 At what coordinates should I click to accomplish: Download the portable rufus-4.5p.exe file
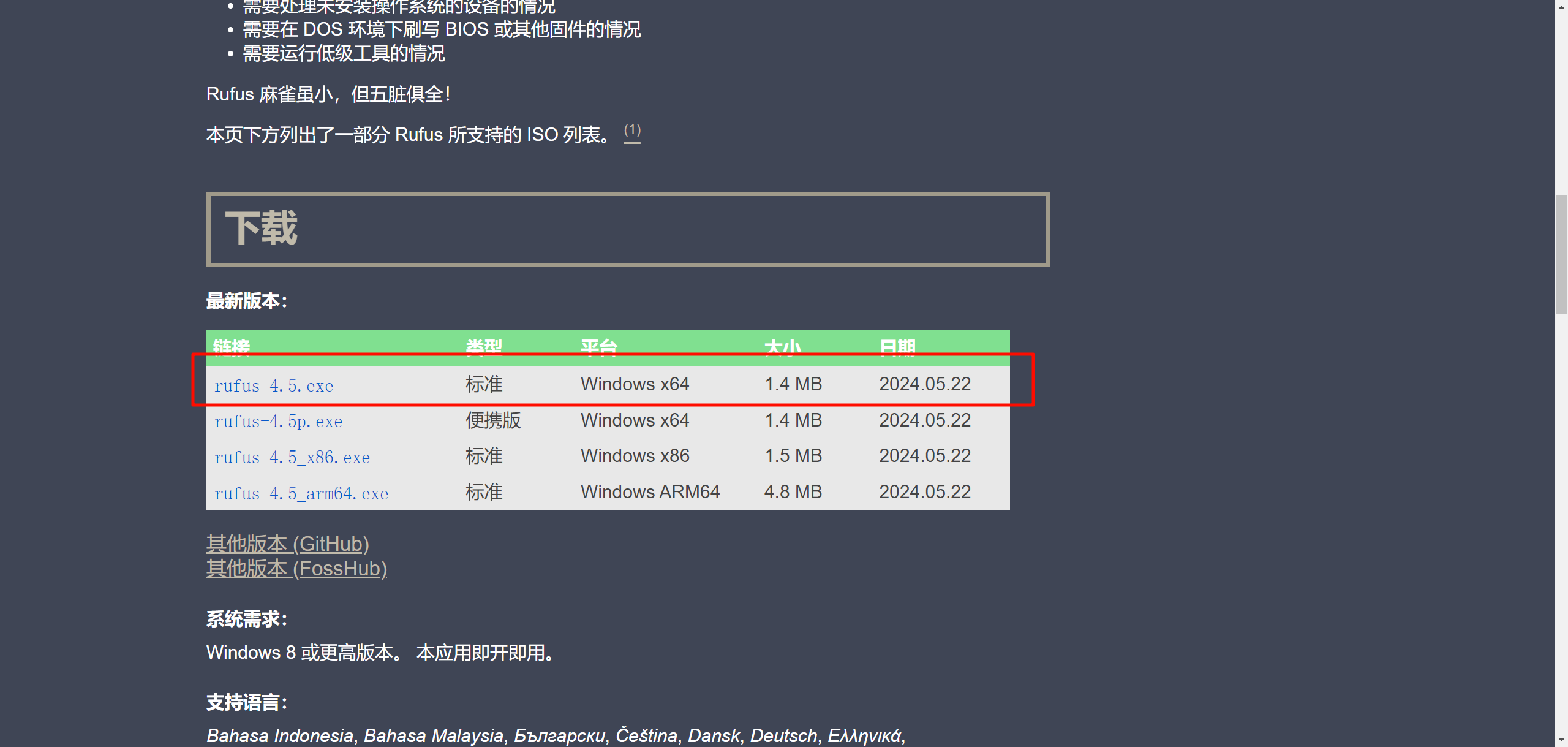pos(278,422)
